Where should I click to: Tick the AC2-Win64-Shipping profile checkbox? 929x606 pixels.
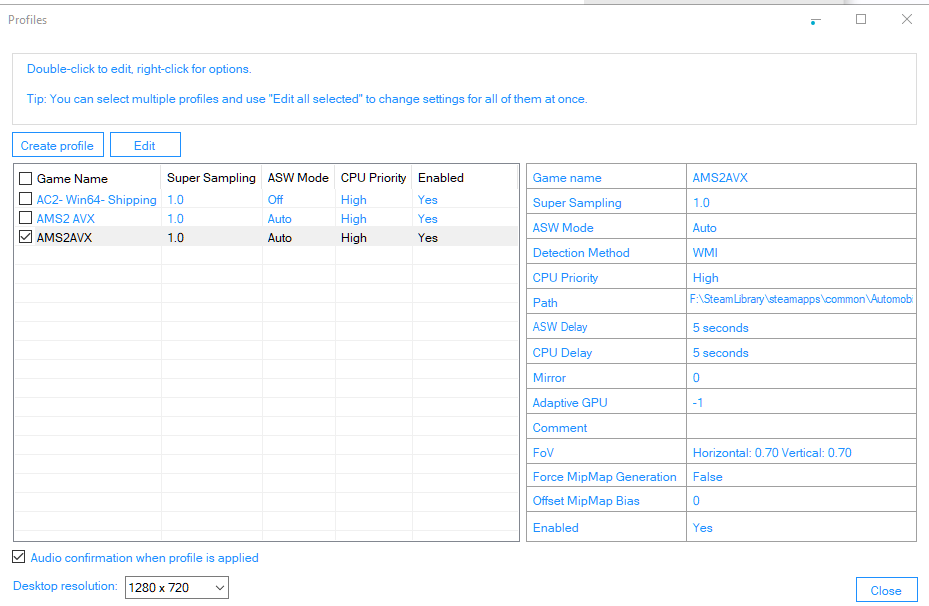(25, 198)
